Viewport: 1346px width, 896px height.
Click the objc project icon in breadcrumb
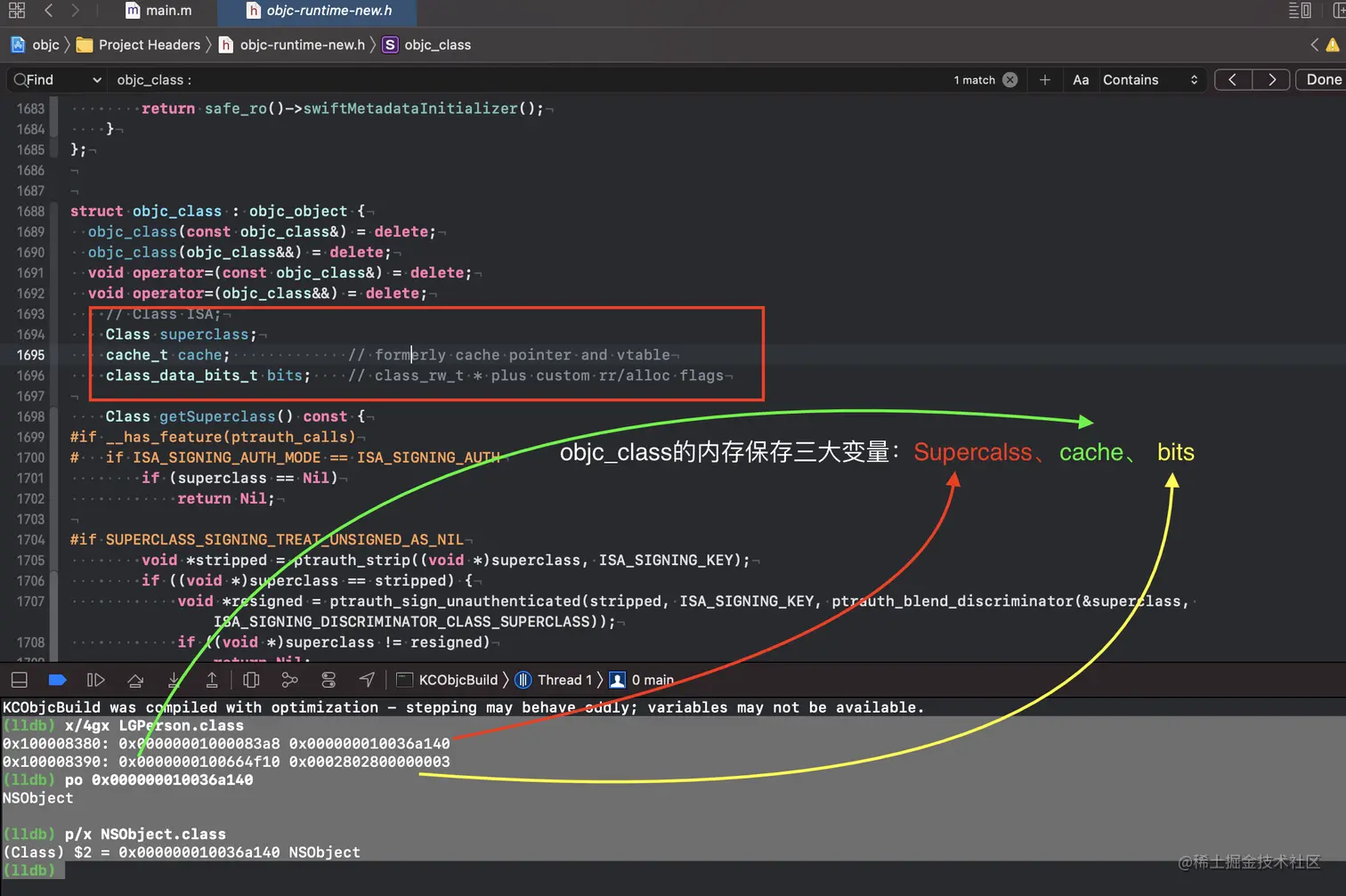[18, 44]
